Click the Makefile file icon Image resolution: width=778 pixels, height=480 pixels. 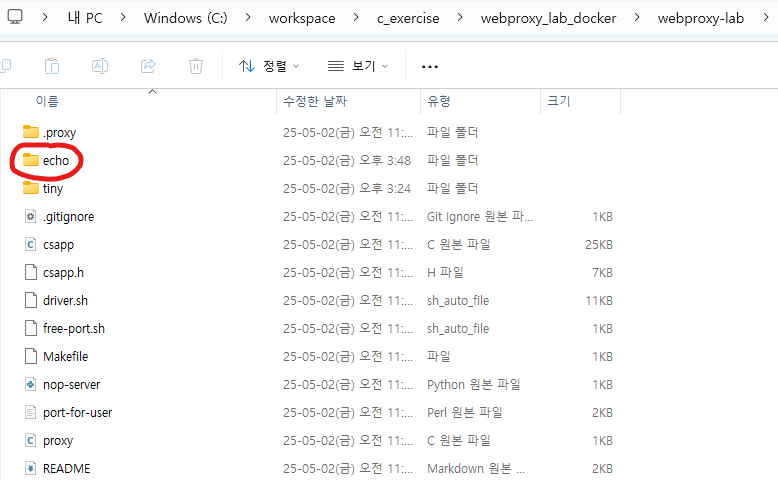pyautogui.click(x=31, y=356)
